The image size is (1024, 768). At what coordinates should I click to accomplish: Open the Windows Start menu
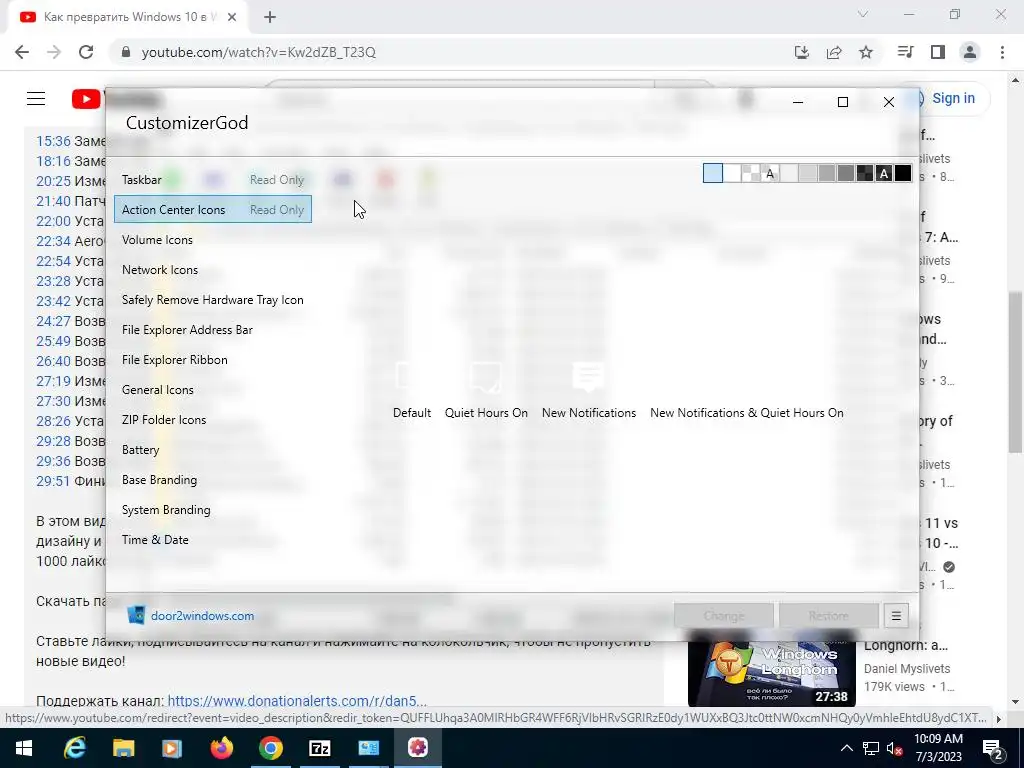[x=24, y=748]
